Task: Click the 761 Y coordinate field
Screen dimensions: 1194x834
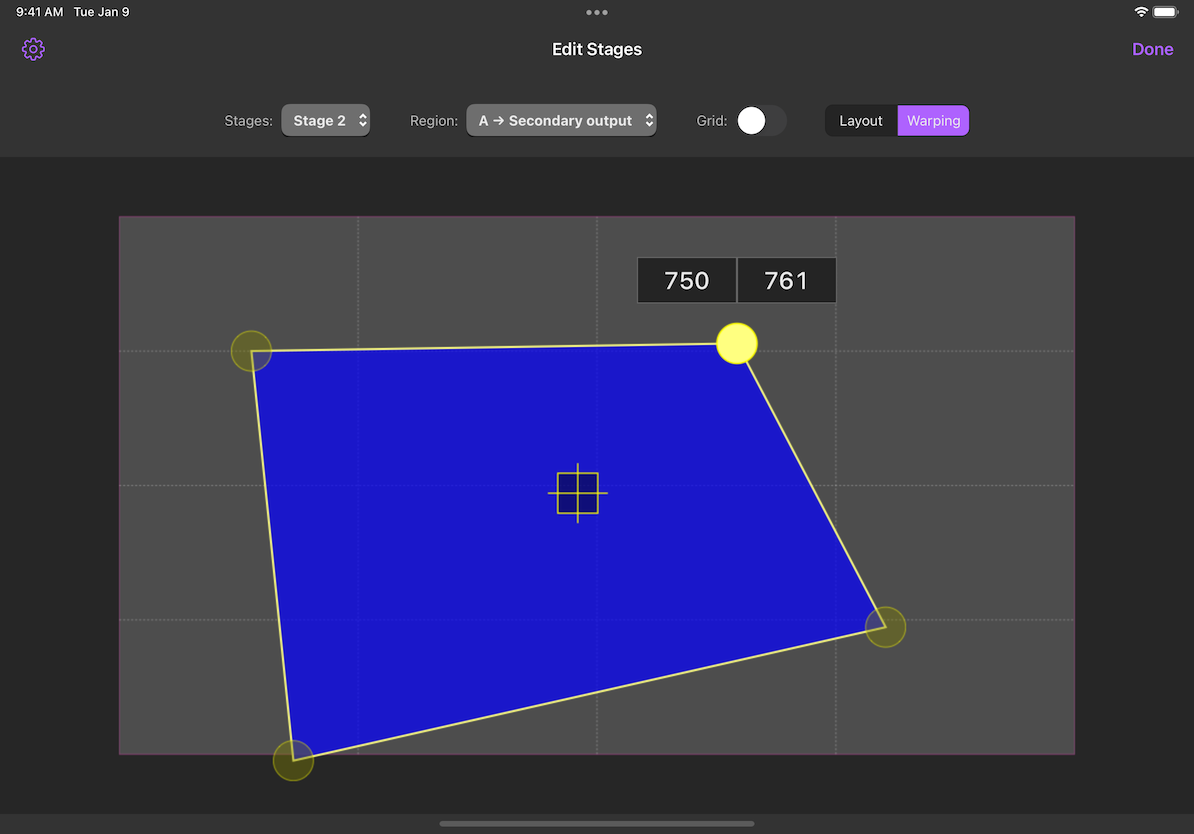Action: [786, 280]
